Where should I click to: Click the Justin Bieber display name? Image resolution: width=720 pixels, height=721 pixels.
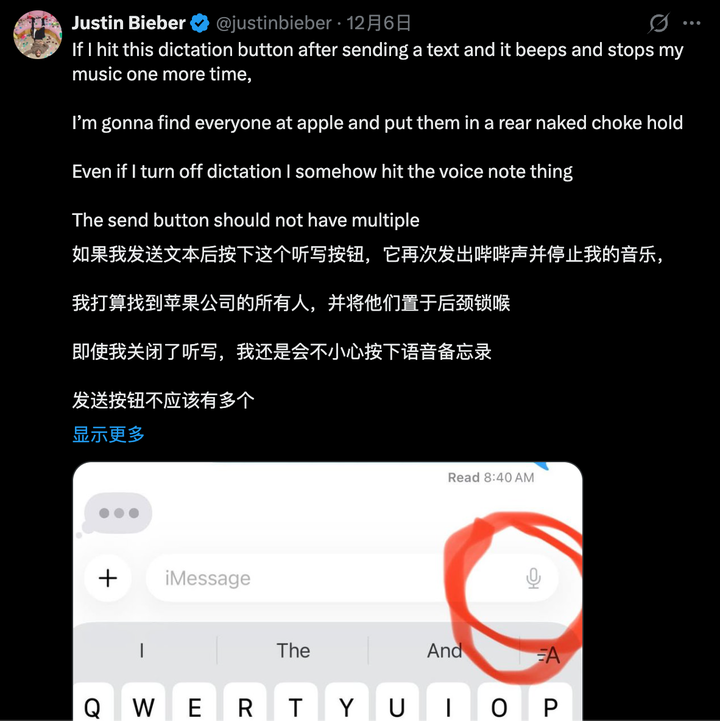pyautogui.click(x=129, y=23)
